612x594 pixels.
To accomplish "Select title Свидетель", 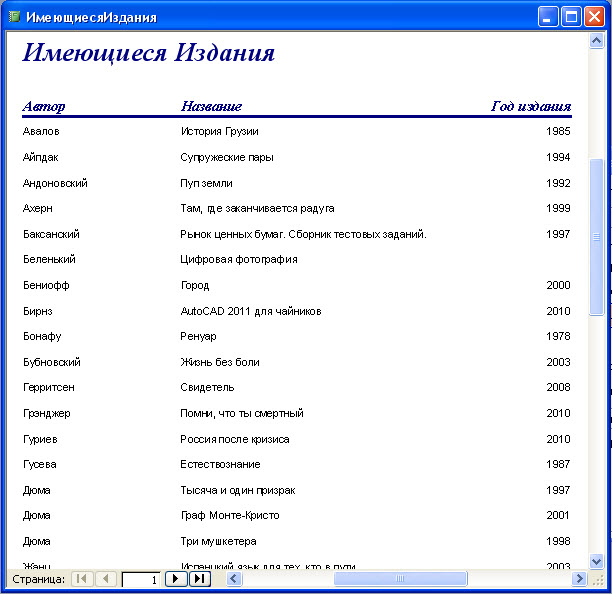I will 207,387.
